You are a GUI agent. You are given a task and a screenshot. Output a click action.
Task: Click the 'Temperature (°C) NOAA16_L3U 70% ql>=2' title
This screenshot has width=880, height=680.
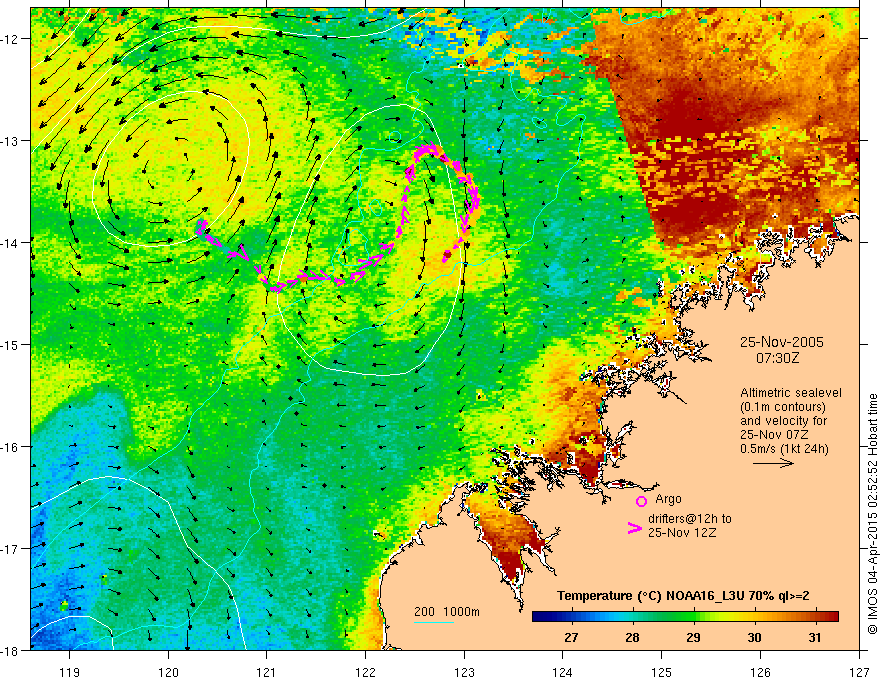click(x=683, y=596)
